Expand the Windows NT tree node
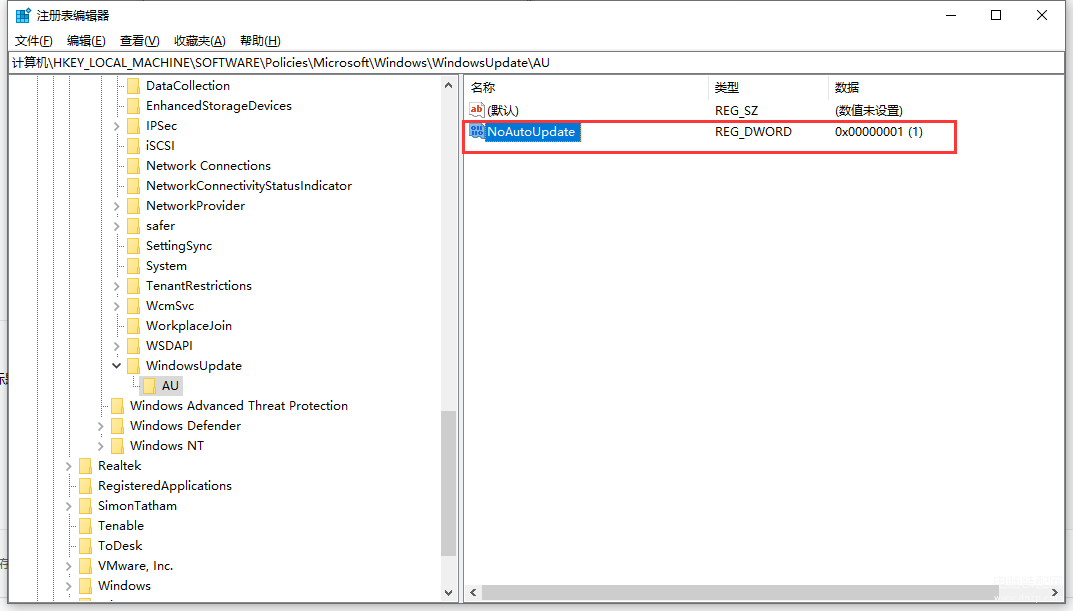 click(x=101, y=447)
